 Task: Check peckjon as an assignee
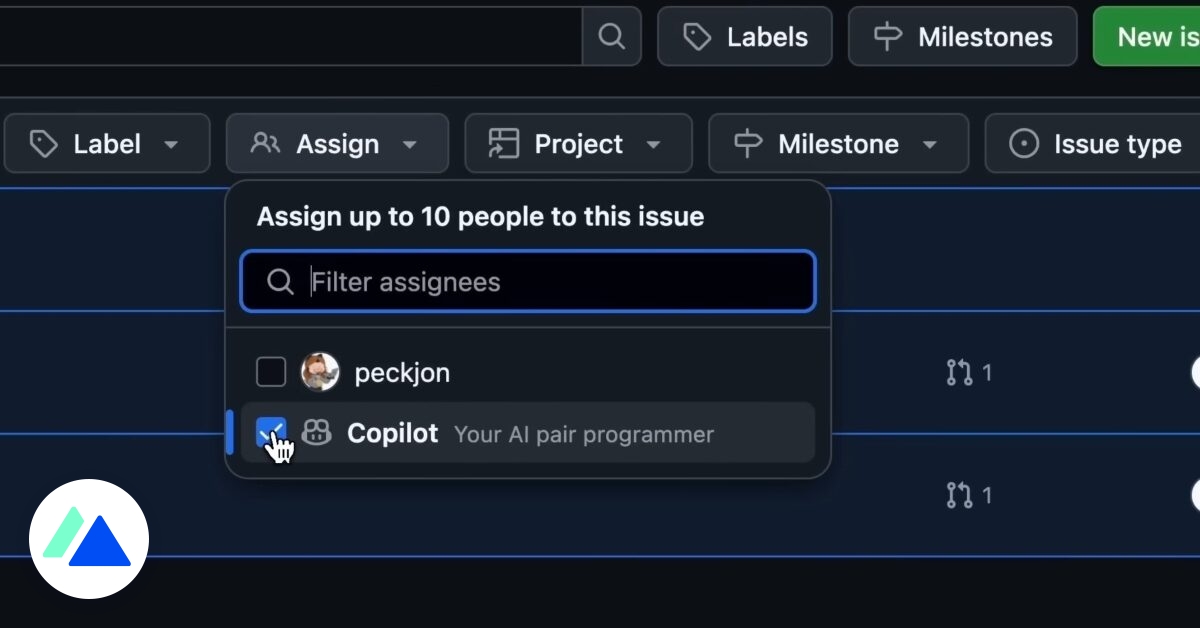point(271,371)
